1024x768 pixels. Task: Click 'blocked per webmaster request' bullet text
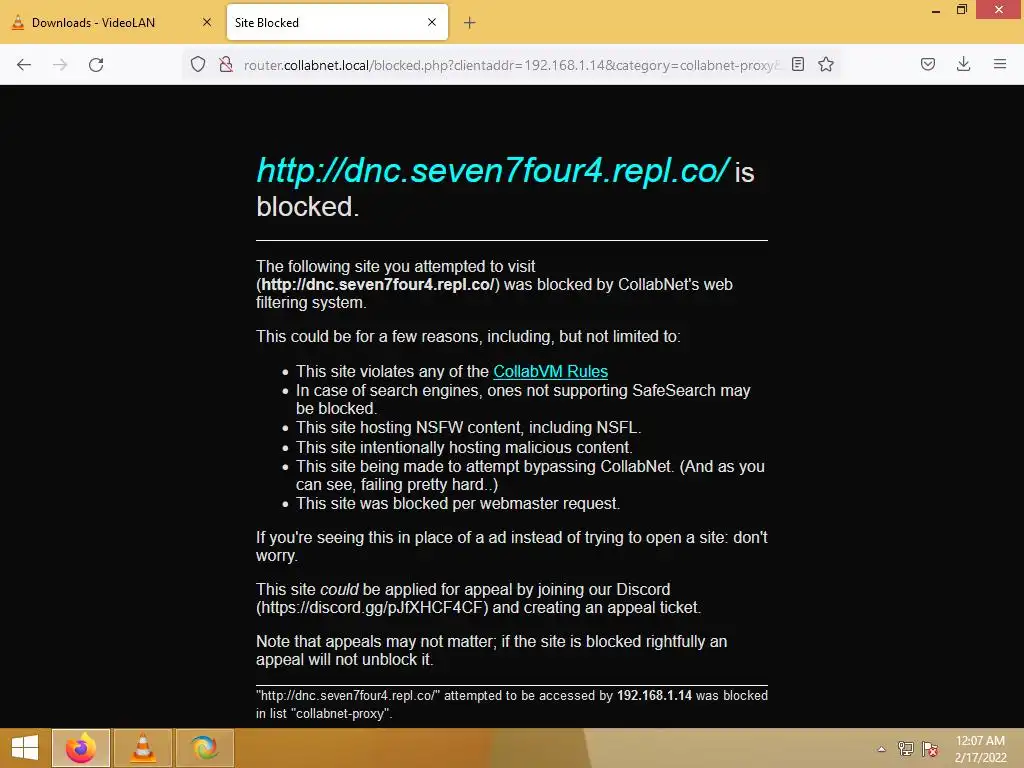458,504
